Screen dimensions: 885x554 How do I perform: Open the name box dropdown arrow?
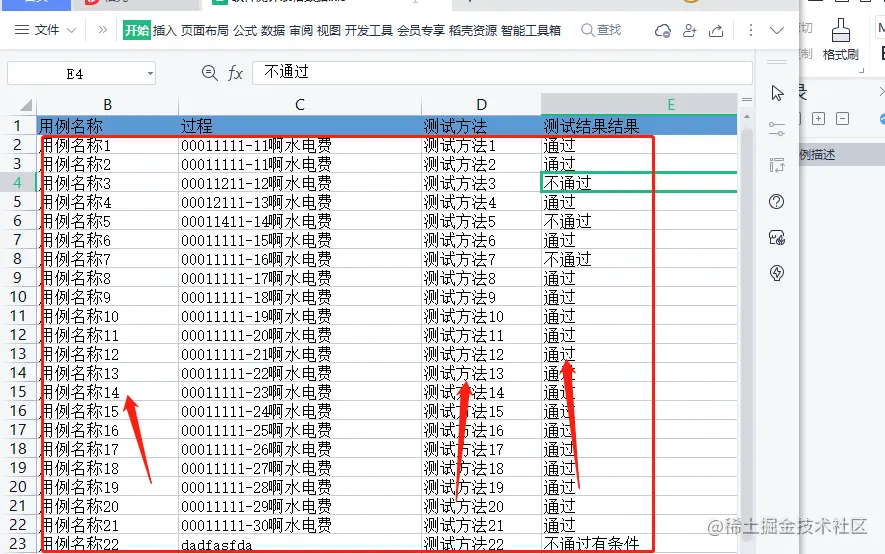pyautogui.click(x=150, y=74)
